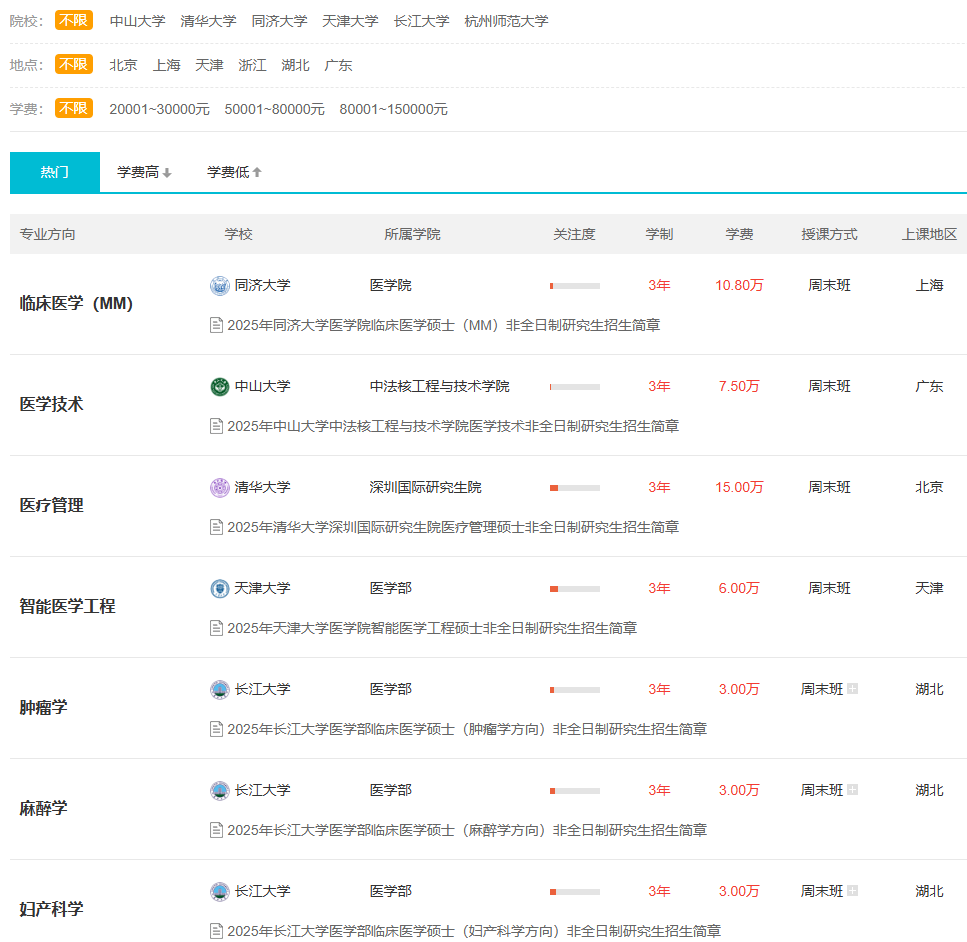The width and height of the screenshot is (967, 942).
Task: Click the Tongji University logo icon
Action: [x=220, y=286]
